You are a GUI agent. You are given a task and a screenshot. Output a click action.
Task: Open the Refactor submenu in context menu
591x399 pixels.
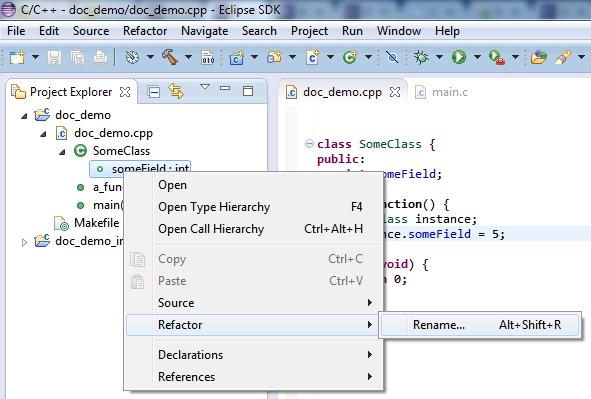(x=254, y=325)
